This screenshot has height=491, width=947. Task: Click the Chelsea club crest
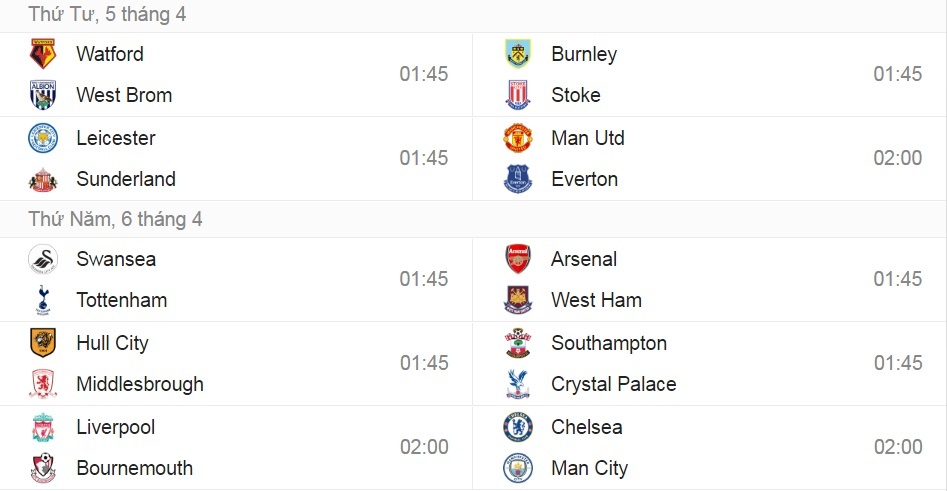click(x=518, y=427)
